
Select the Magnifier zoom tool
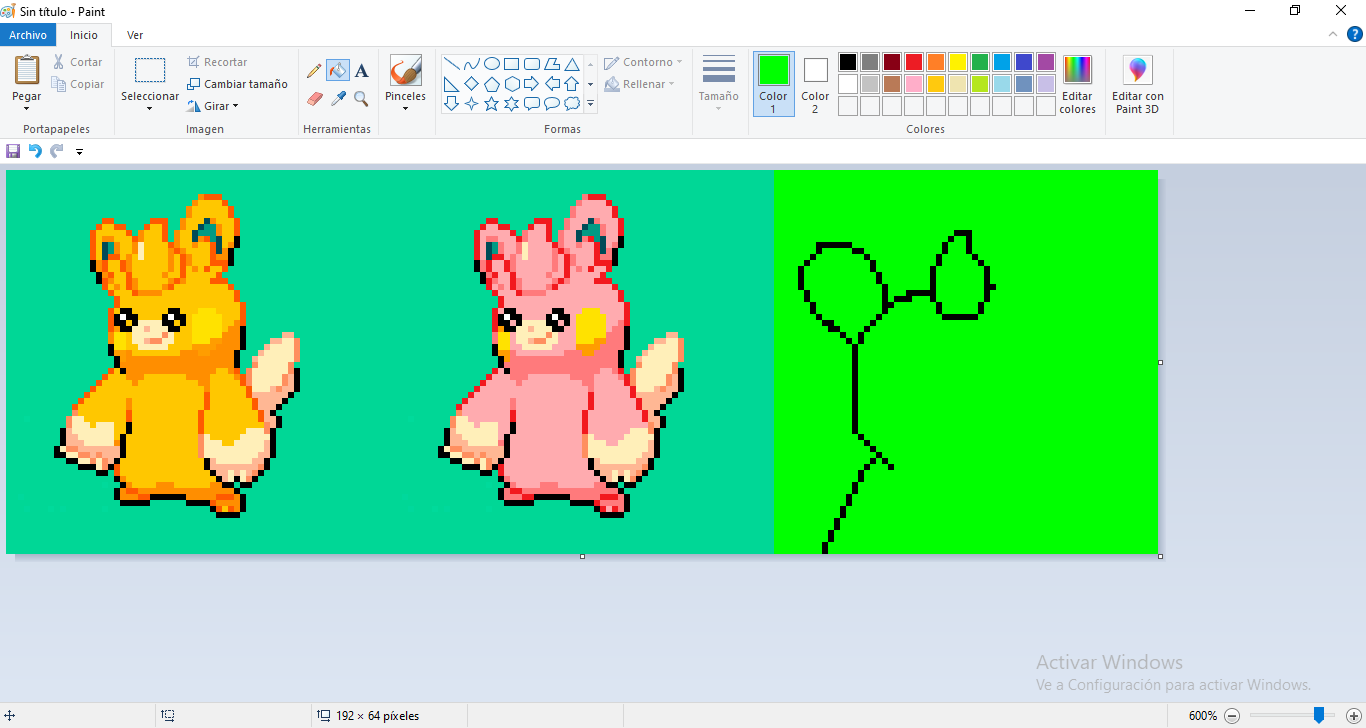(x=361, y=99)
